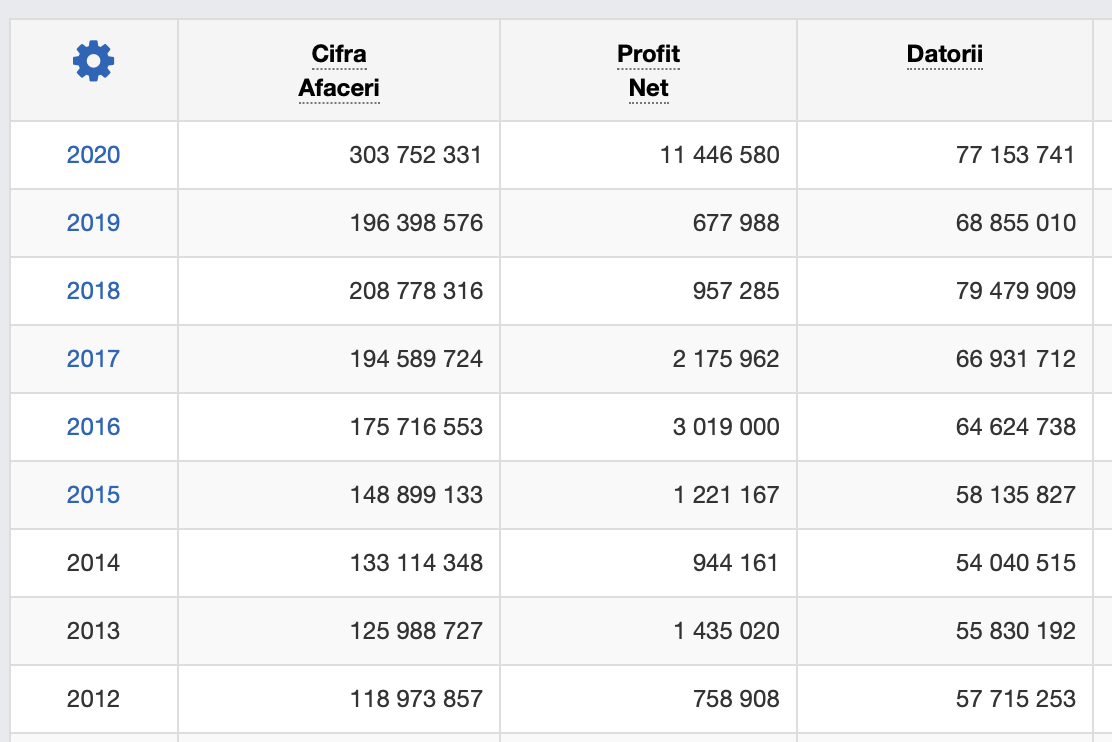Select the 677 988 net profit cell

pos(735,223)
